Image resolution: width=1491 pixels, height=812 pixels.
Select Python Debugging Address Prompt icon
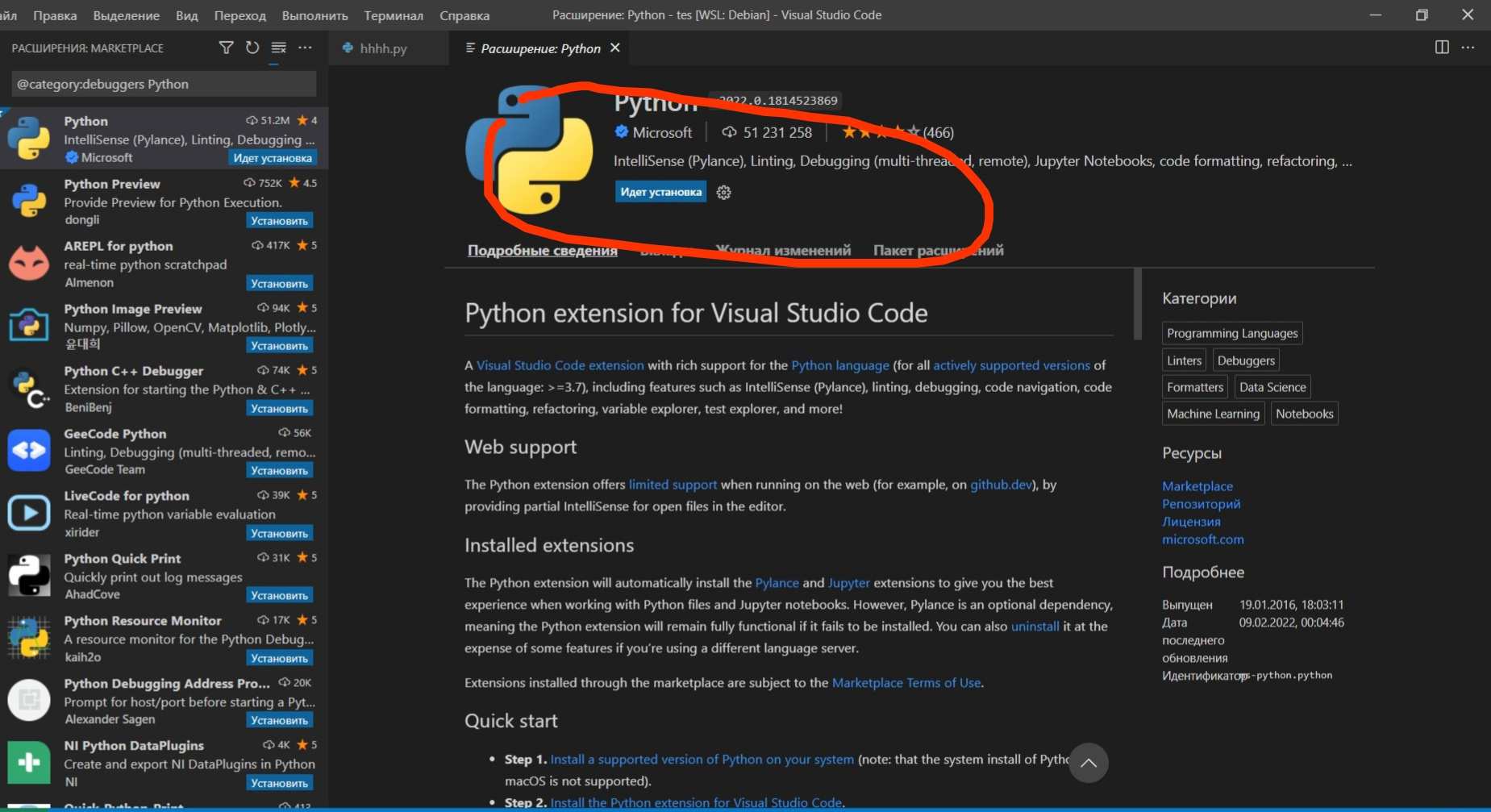pyautogui.click(x=29, y=700)
